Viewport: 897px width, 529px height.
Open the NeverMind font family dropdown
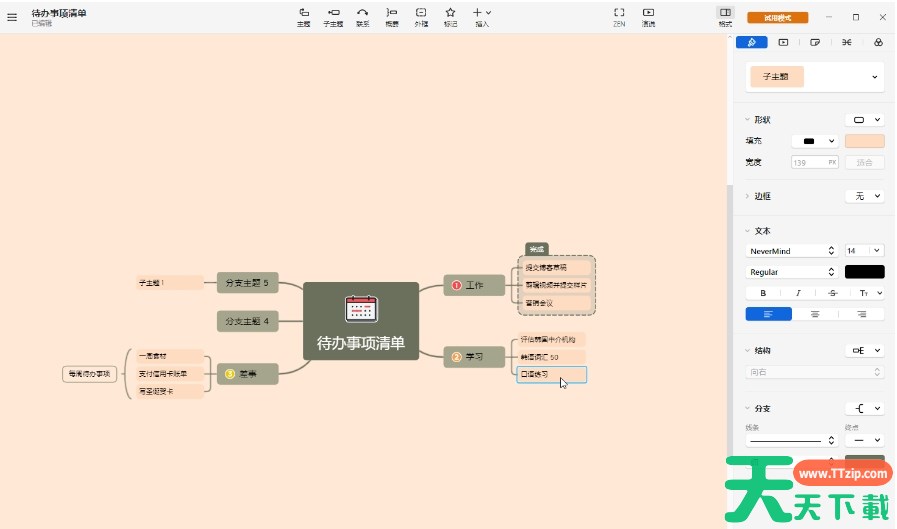791,251
